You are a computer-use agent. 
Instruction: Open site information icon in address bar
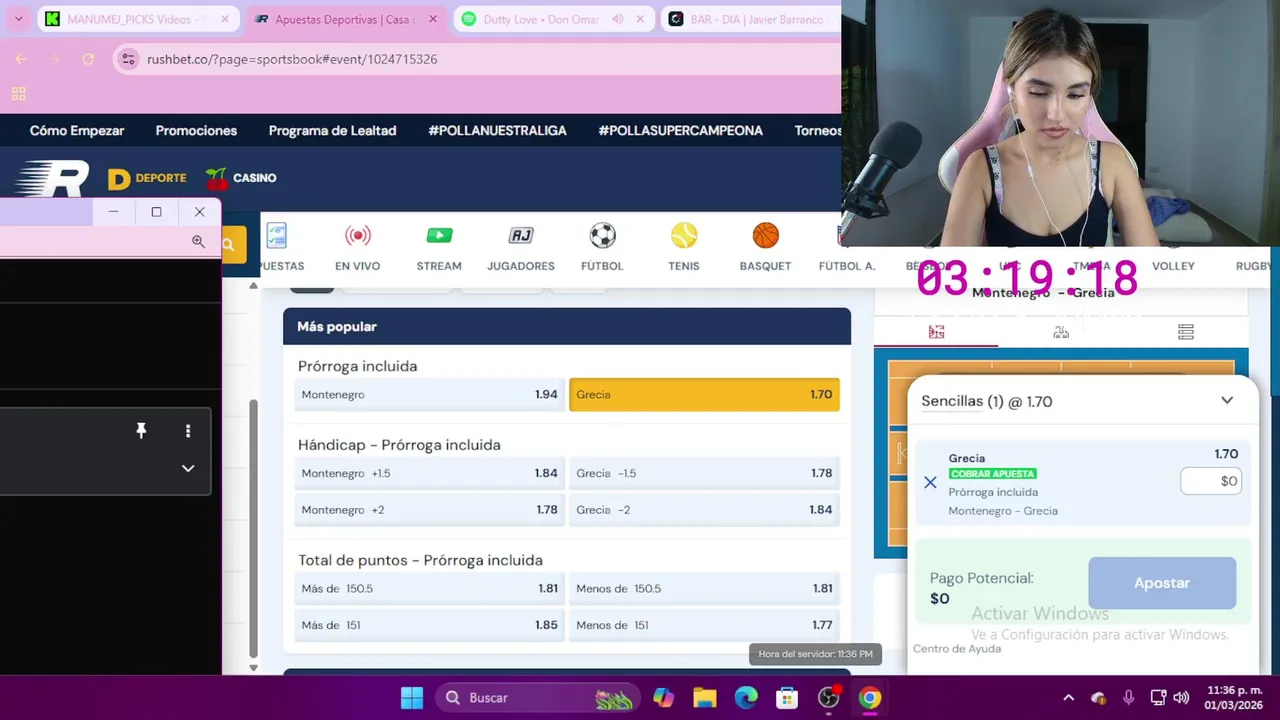click(x=128, y=59)
